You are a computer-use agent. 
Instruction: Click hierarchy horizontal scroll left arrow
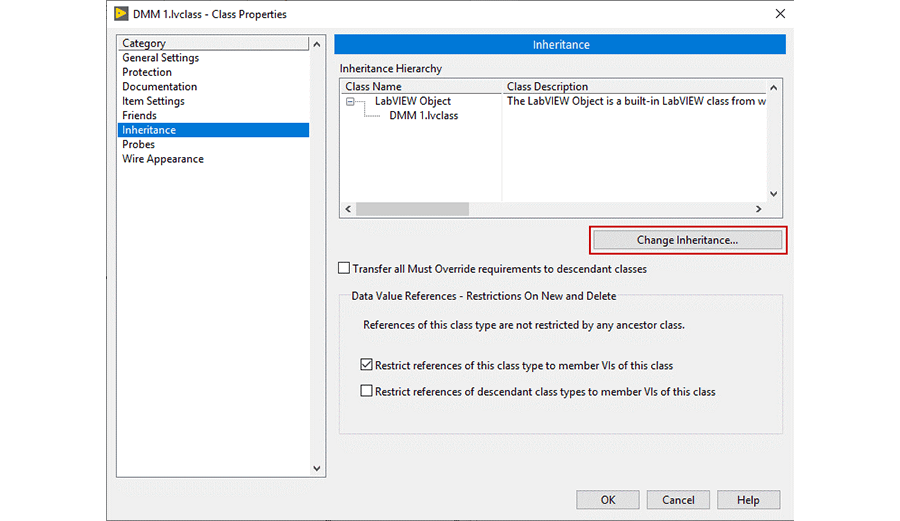coord(348,209)
